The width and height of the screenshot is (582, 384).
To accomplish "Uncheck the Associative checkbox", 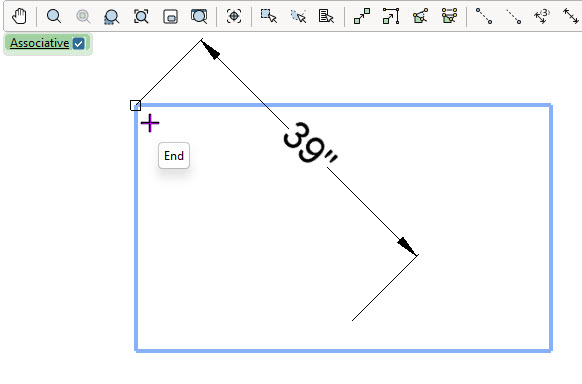I will pyautogui.click(x=79, y=44).
